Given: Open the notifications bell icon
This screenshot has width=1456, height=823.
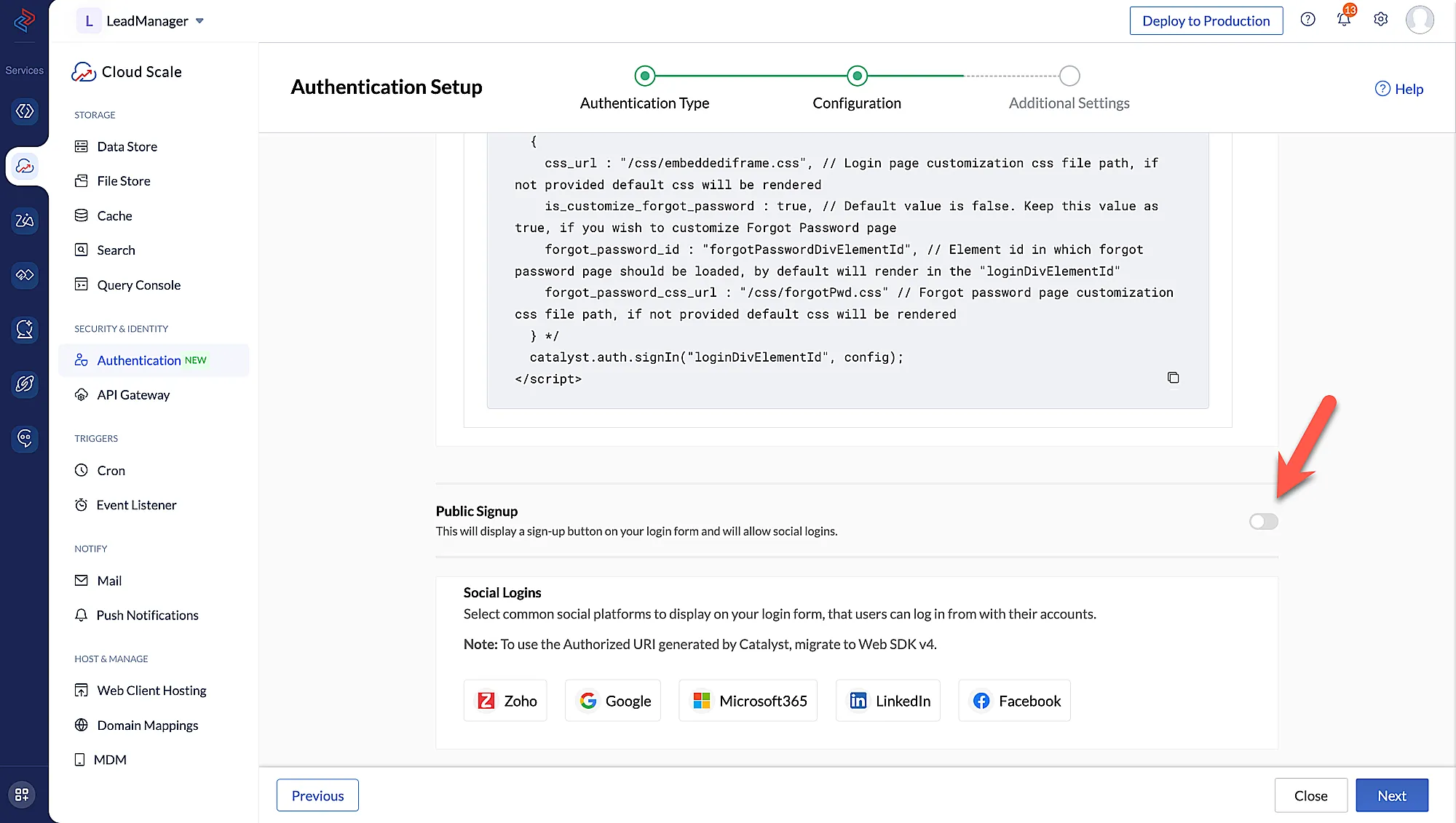Looking at the screenshot, I should [x=1344, y=20].
